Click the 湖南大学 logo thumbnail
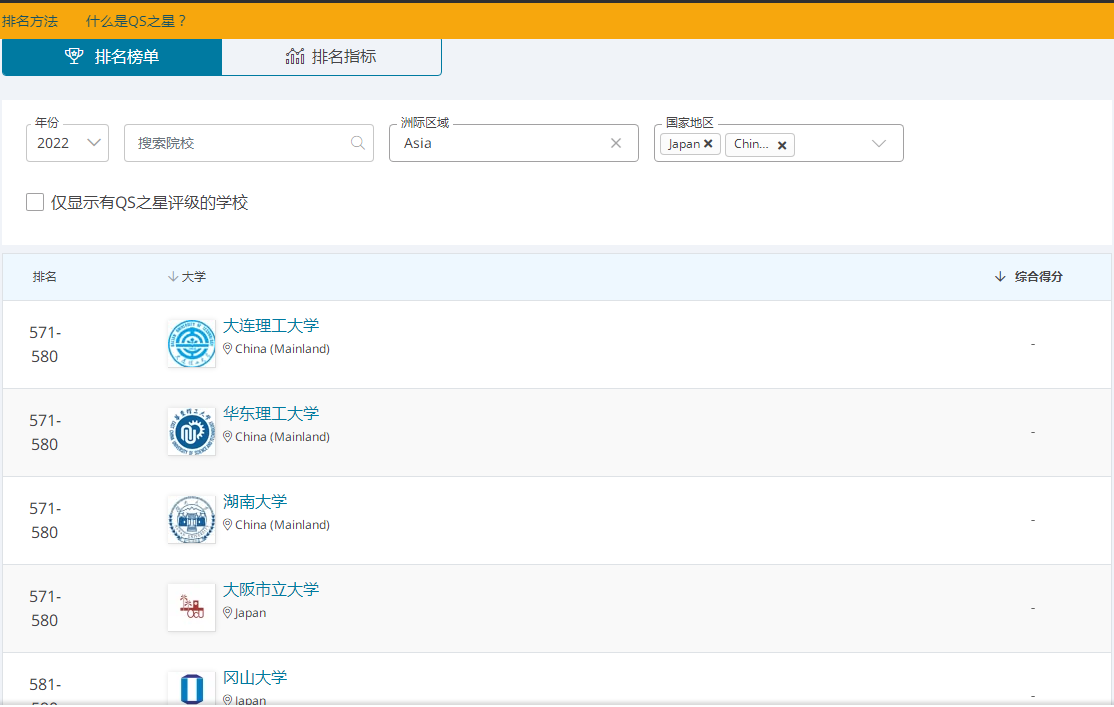1114x707 pixels. (x=192, y=519)
